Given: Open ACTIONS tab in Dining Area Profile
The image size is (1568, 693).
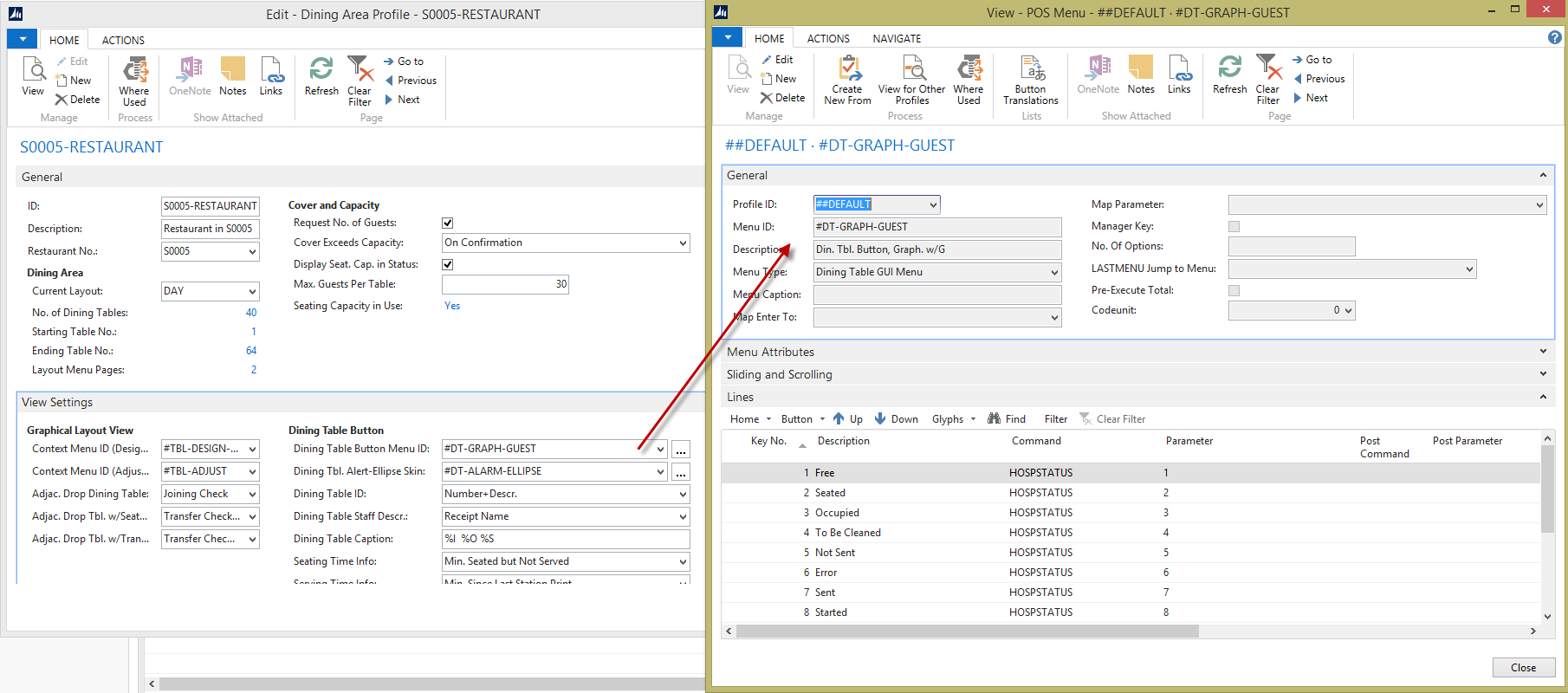Looking at the screenshot, I should (123, 41).
